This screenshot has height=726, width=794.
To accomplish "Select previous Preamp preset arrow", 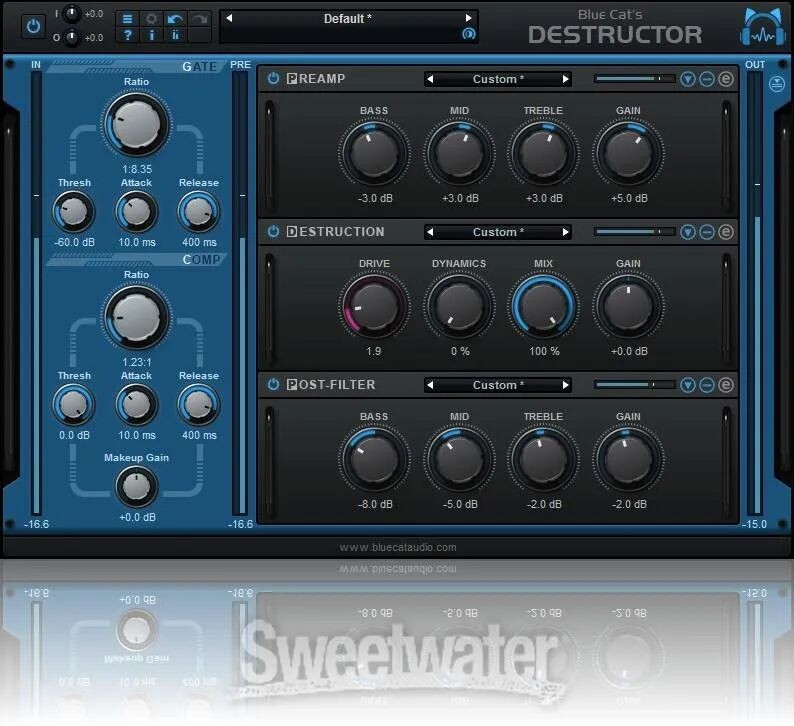I will 430,79.
